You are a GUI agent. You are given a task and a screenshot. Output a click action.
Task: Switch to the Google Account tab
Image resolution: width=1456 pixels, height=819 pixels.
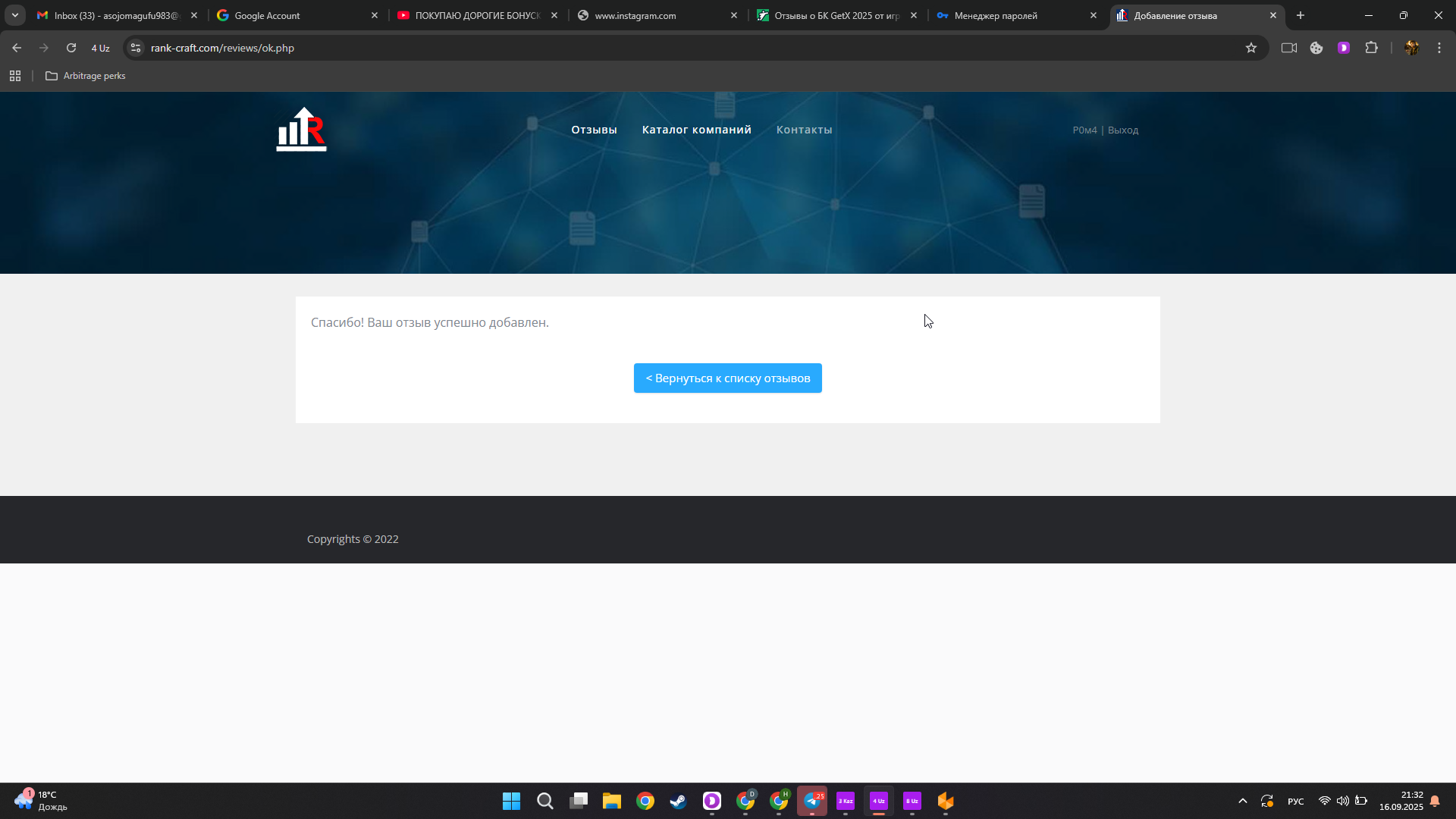(296, 15)
